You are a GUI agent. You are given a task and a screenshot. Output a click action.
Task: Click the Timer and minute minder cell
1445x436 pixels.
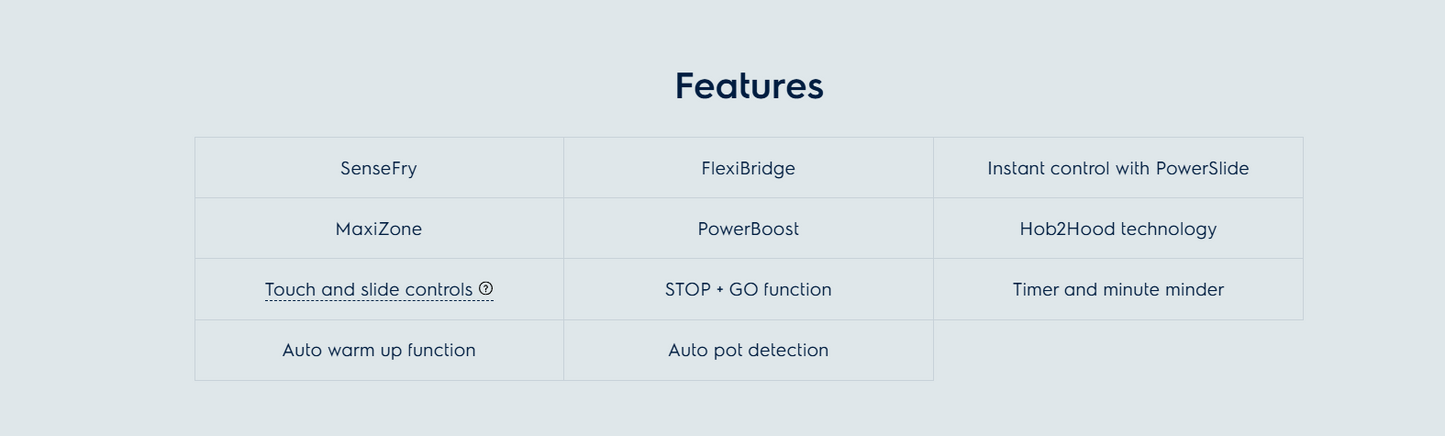1118,290
